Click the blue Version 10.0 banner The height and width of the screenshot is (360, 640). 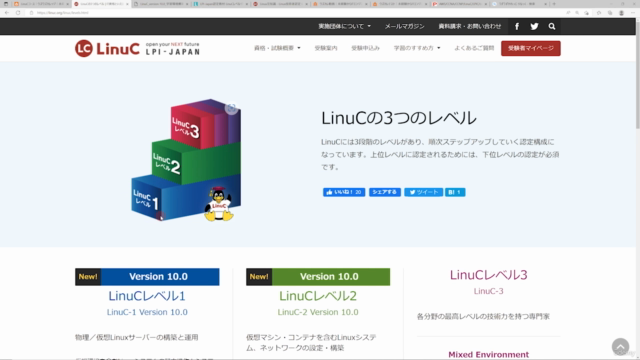pos(147,277)
